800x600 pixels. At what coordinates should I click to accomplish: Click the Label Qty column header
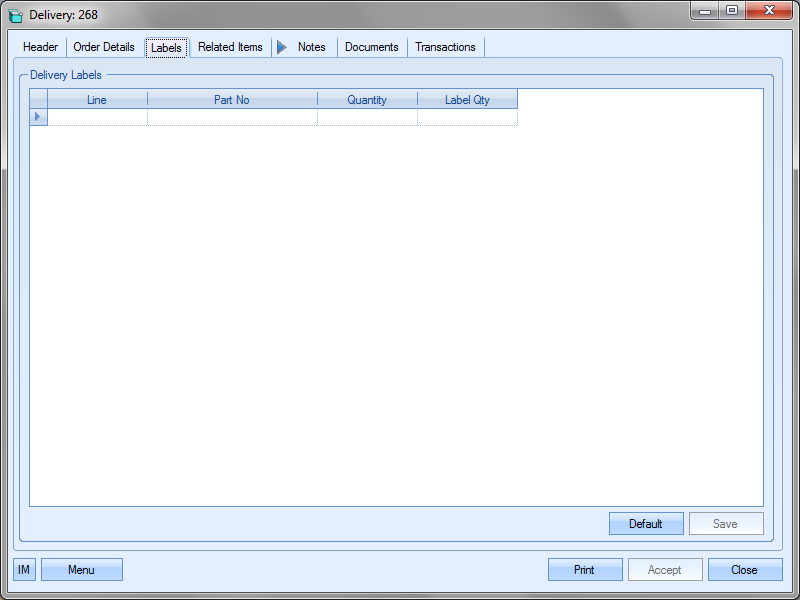coord(467,99)
